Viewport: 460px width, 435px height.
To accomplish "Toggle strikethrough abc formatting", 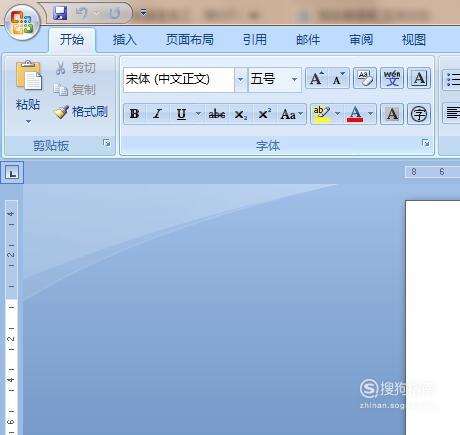I will pos(217,114).
